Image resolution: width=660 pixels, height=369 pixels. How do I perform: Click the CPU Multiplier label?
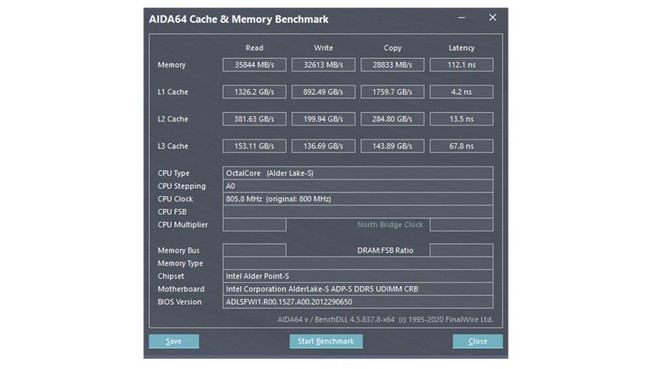(183, 225)
